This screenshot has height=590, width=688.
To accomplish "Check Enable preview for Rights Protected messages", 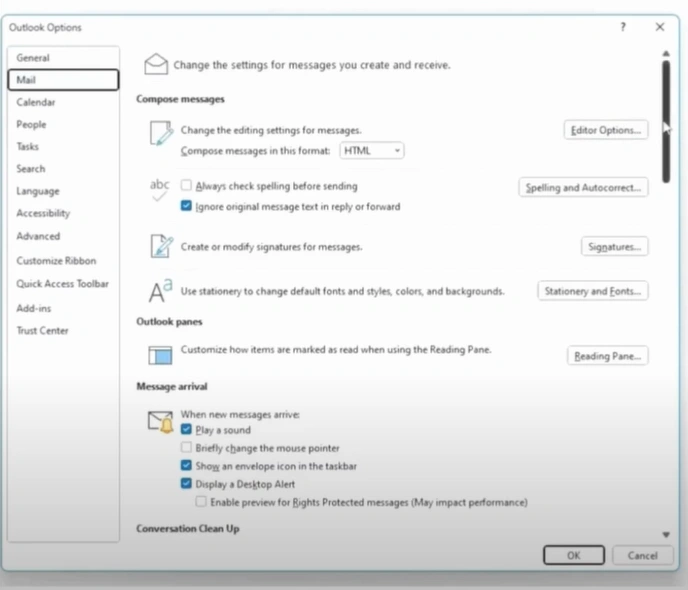I will [201, 501].
